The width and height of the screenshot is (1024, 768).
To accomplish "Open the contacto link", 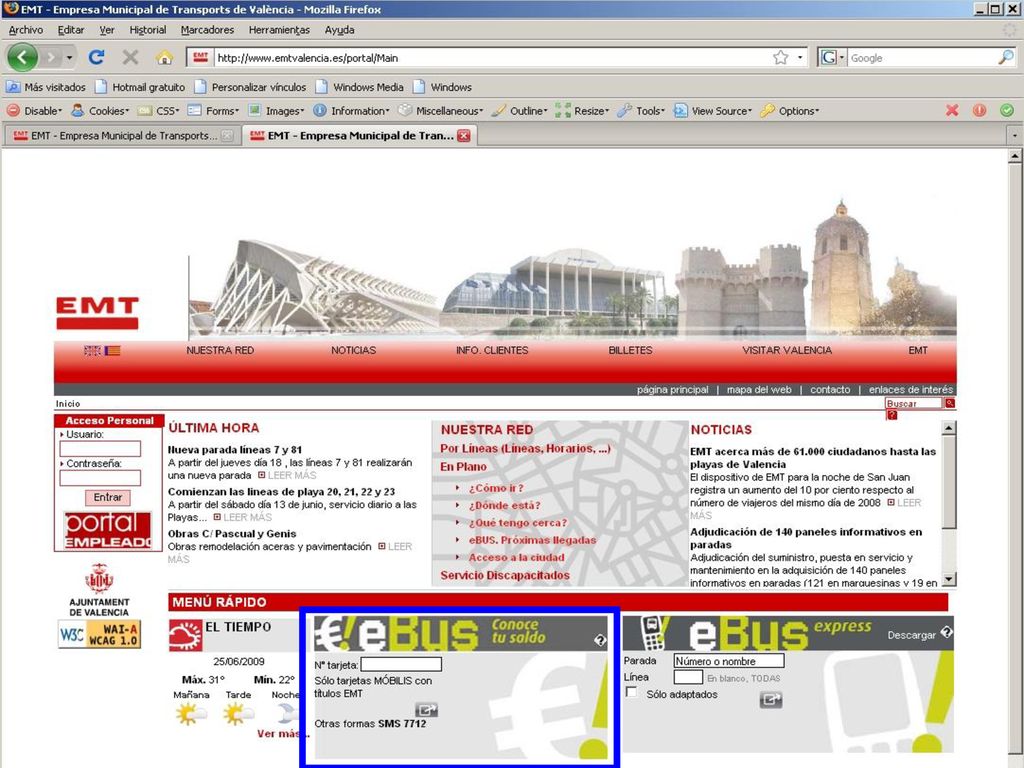I will coord(830,390).
